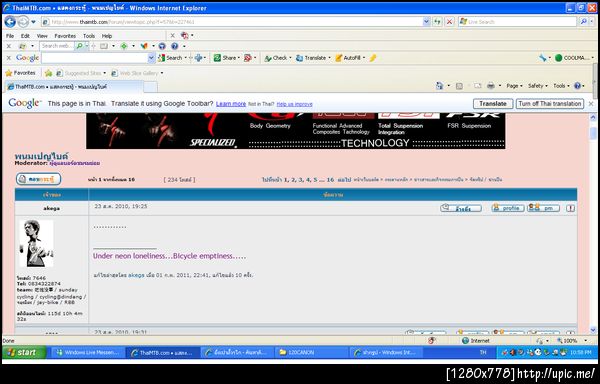Click the yellow highlighter icon after AutoFill

pyautogui.click(x=373, y=58)
